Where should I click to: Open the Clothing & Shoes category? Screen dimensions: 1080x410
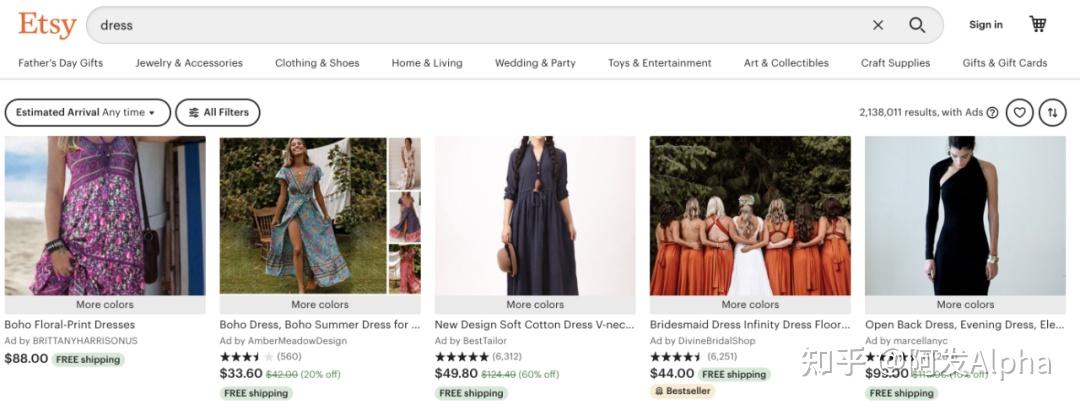(x=317, y=63)
